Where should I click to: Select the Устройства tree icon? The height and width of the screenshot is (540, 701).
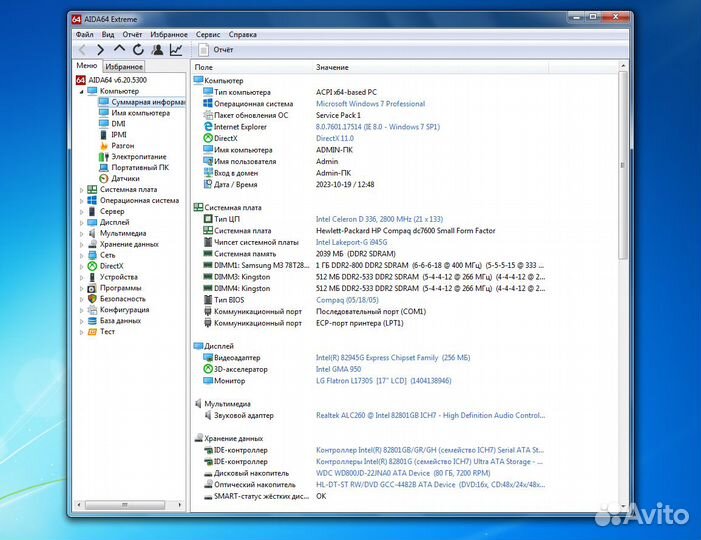coord(92,277)
